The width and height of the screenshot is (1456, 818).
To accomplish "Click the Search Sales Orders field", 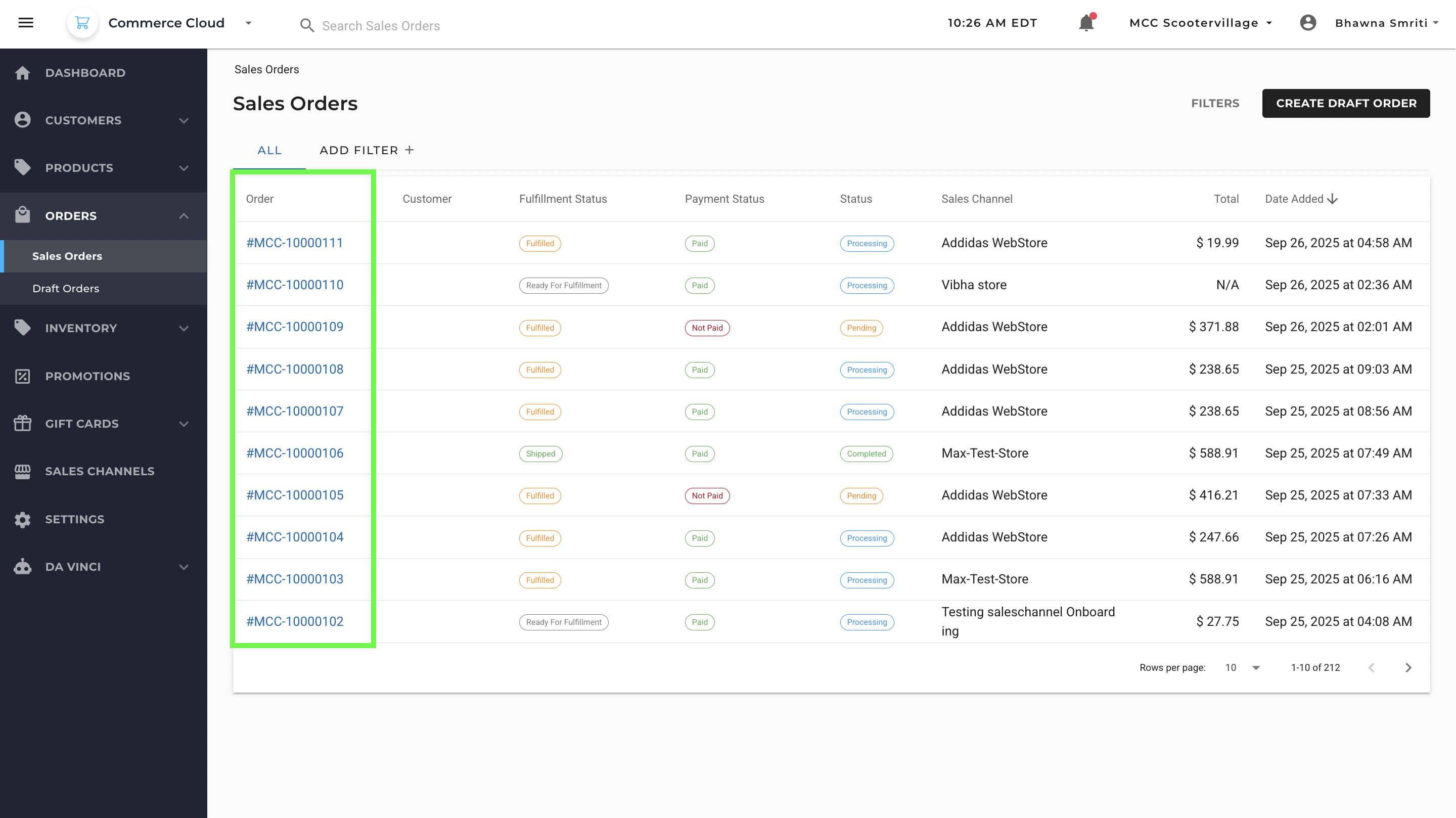I will [x=381, y=26].
